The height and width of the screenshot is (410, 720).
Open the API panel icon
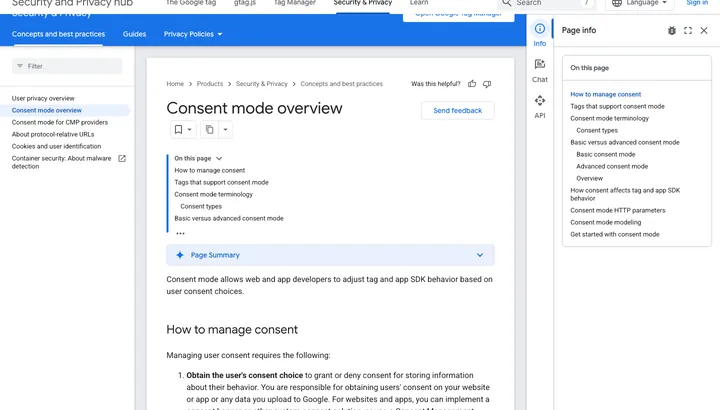[540, 100]
